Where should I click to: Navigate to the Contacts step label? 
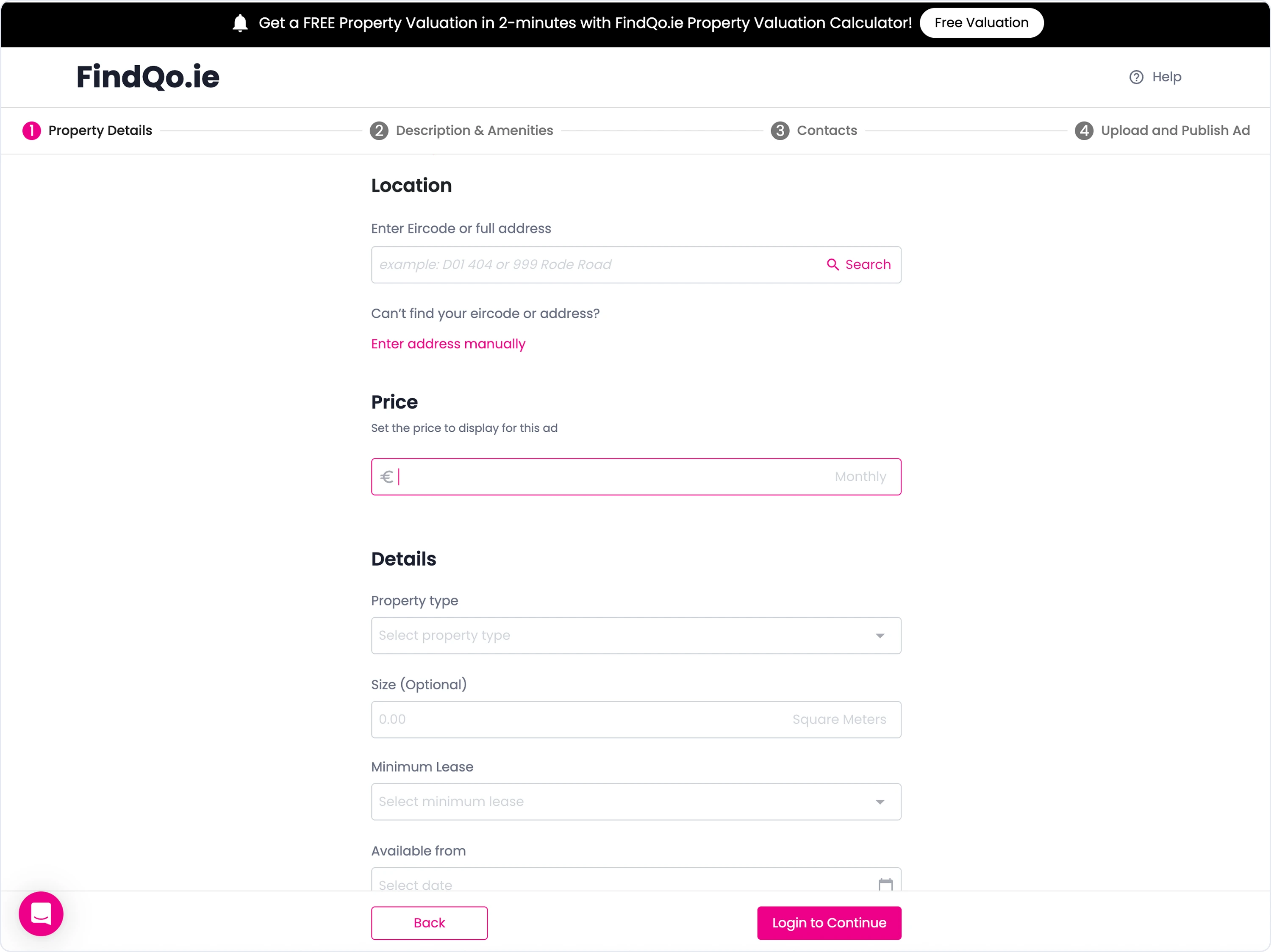click(x=827, y=130)
